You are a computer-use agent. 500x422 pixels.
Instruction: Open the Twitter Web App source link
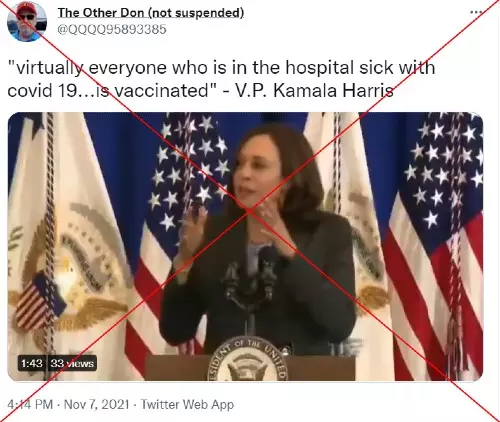[187, 404]
